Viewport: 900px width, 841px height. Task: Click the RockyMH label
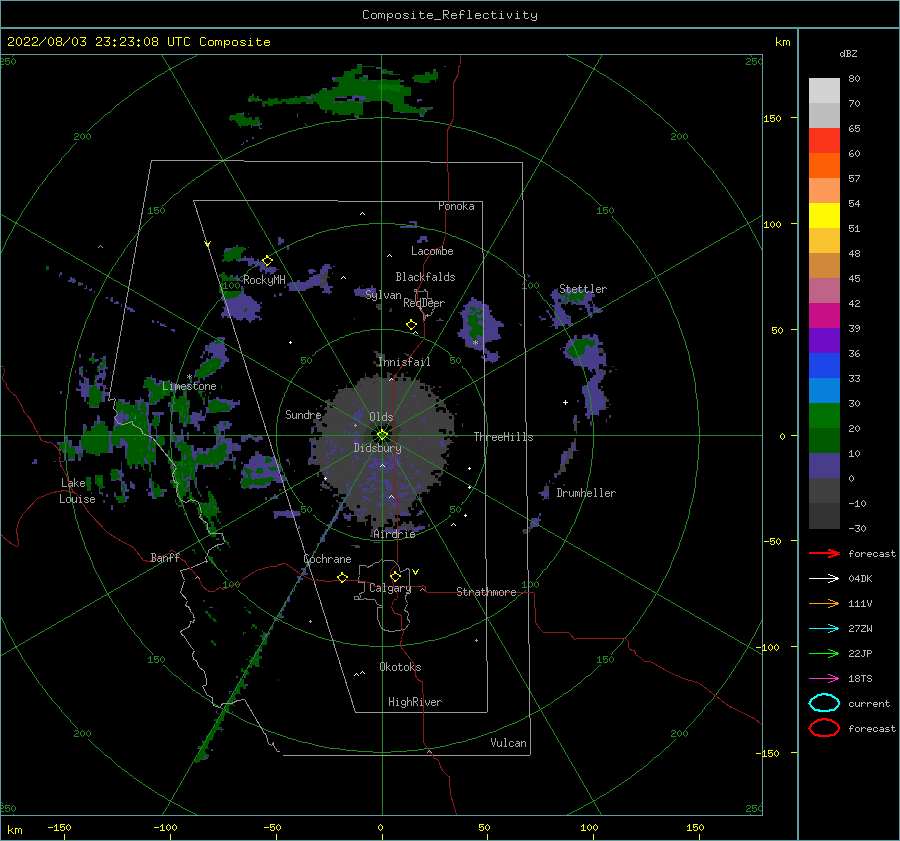click(x=264, y=280)
